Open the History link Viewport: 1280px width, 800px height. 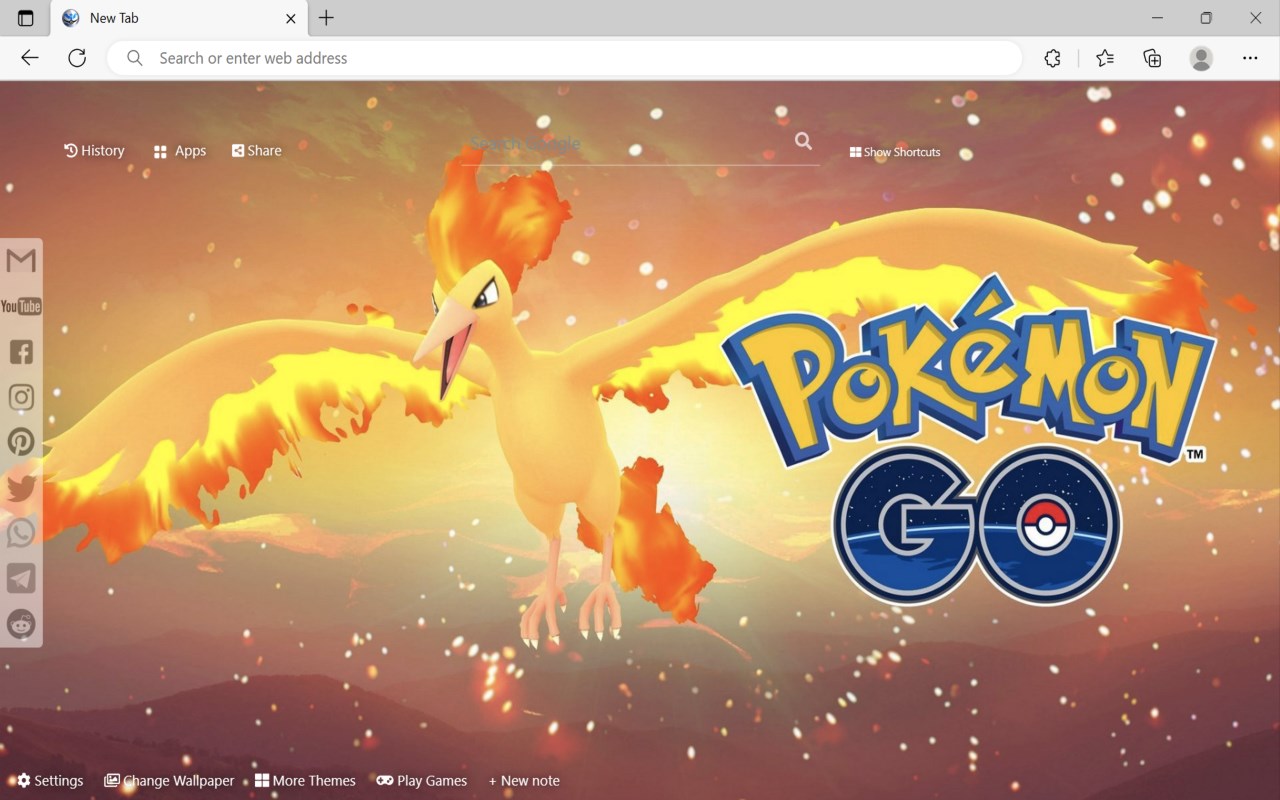pyautogui.click(x=94, y=151)
